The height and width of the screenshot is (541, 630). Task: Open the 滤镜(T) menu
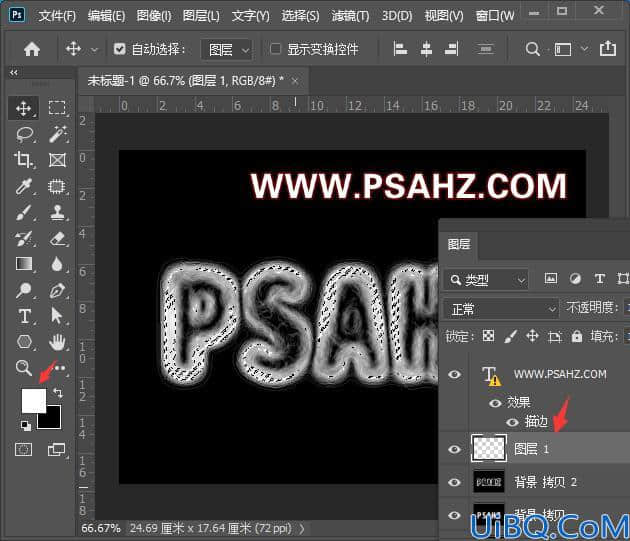(x=350, y=16)
